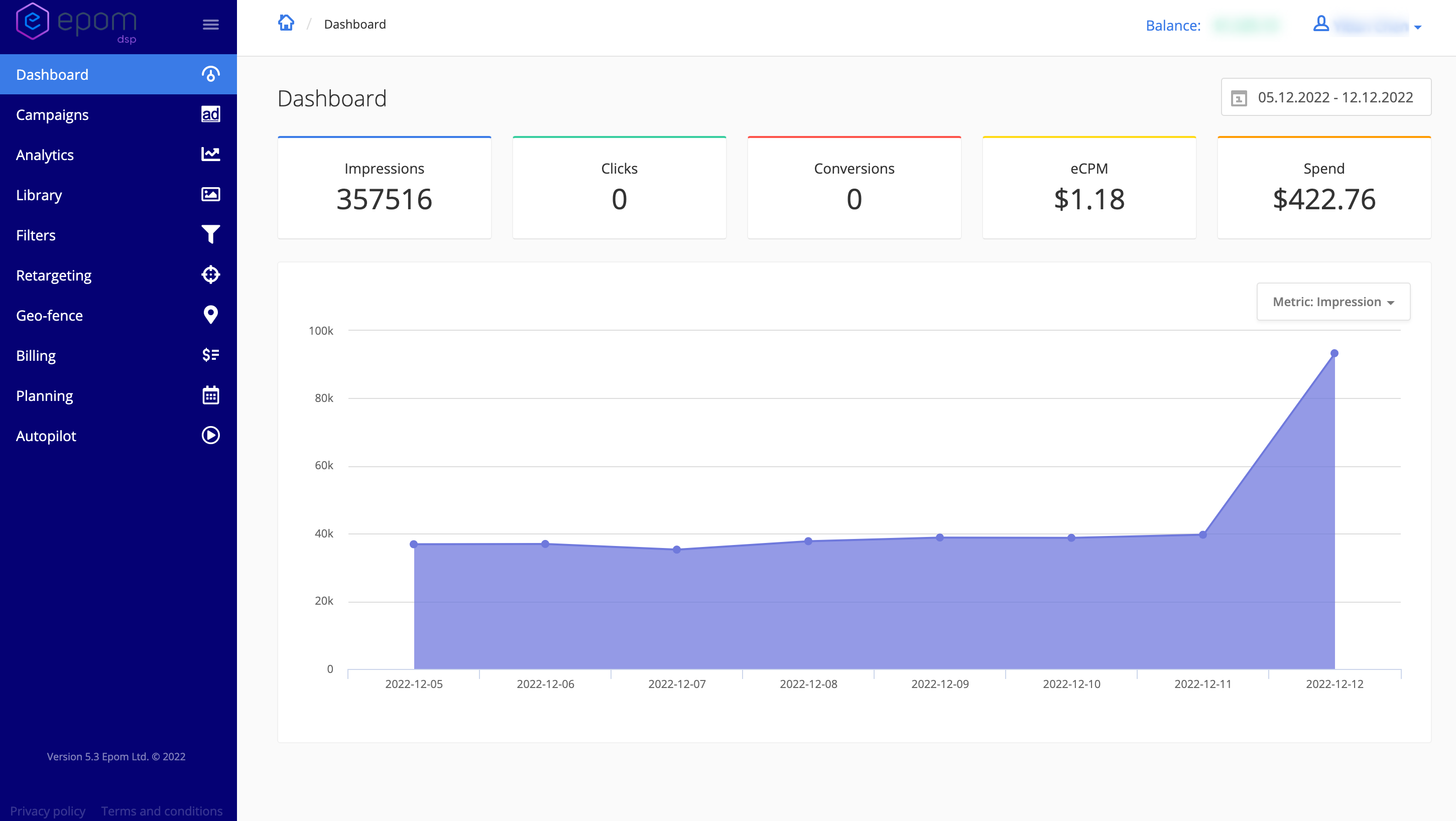Click the Campaigns ad icon
1456x821 pixels.
(210, 114)
